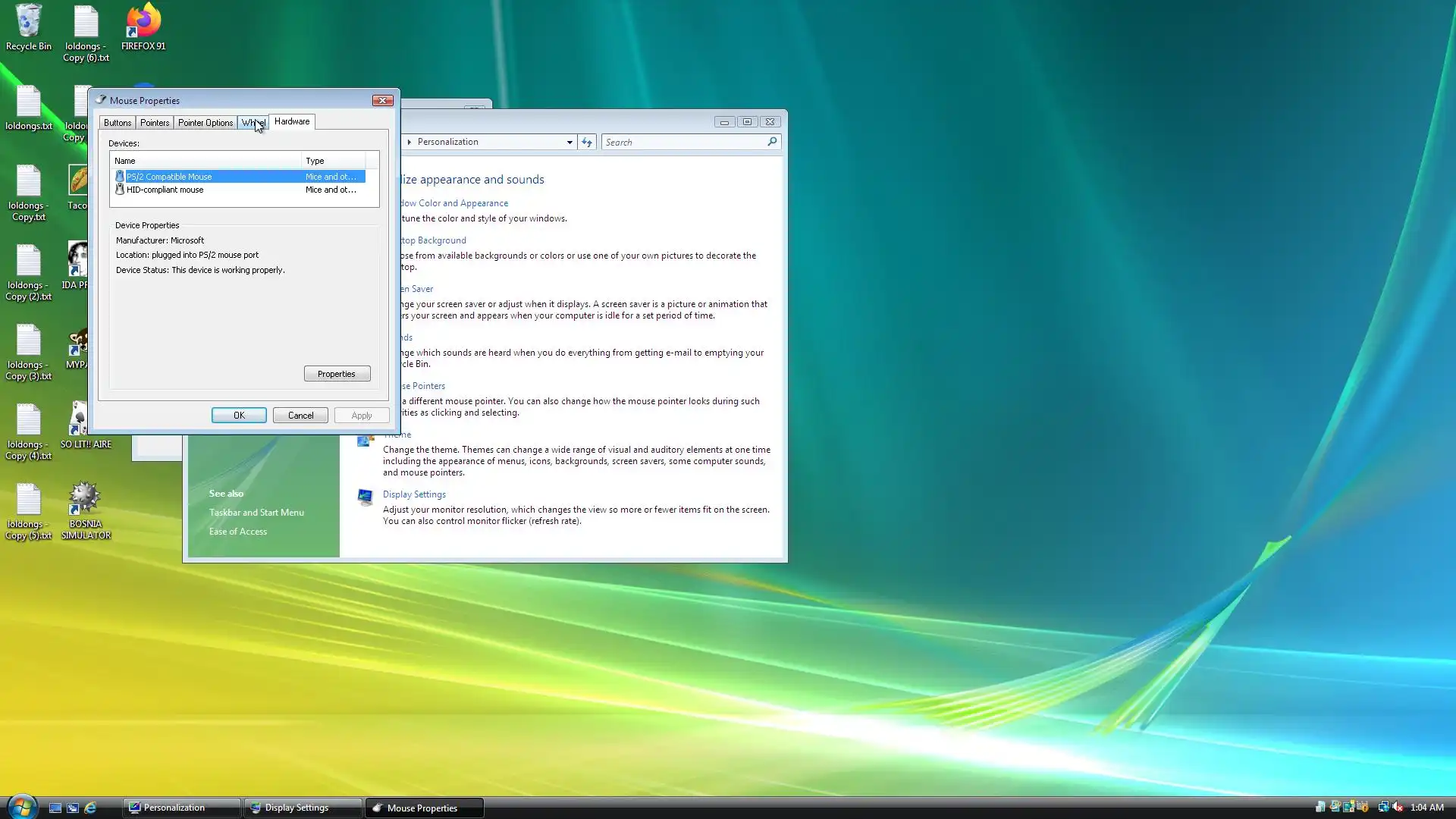
Task: Open the Taskbar and Start Menu link
Action: click(x=256, y=513)
